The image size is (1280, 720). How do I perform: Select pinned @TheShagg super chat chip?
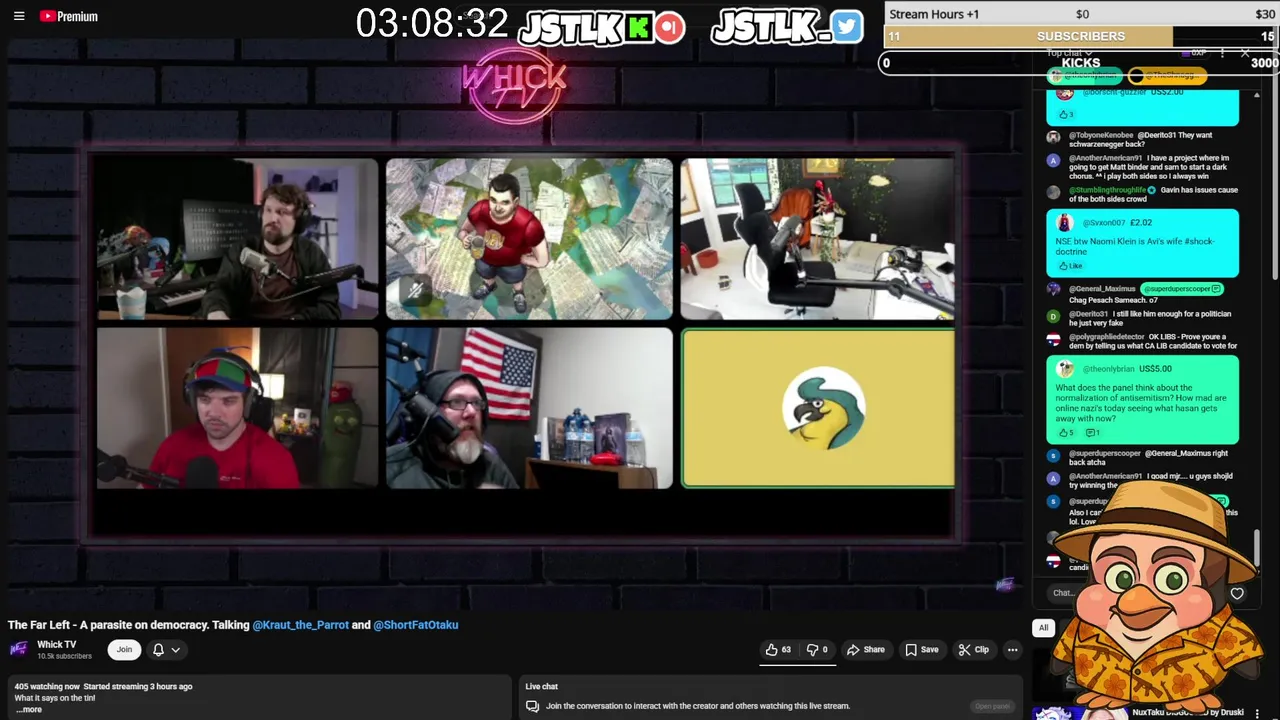1166,76
